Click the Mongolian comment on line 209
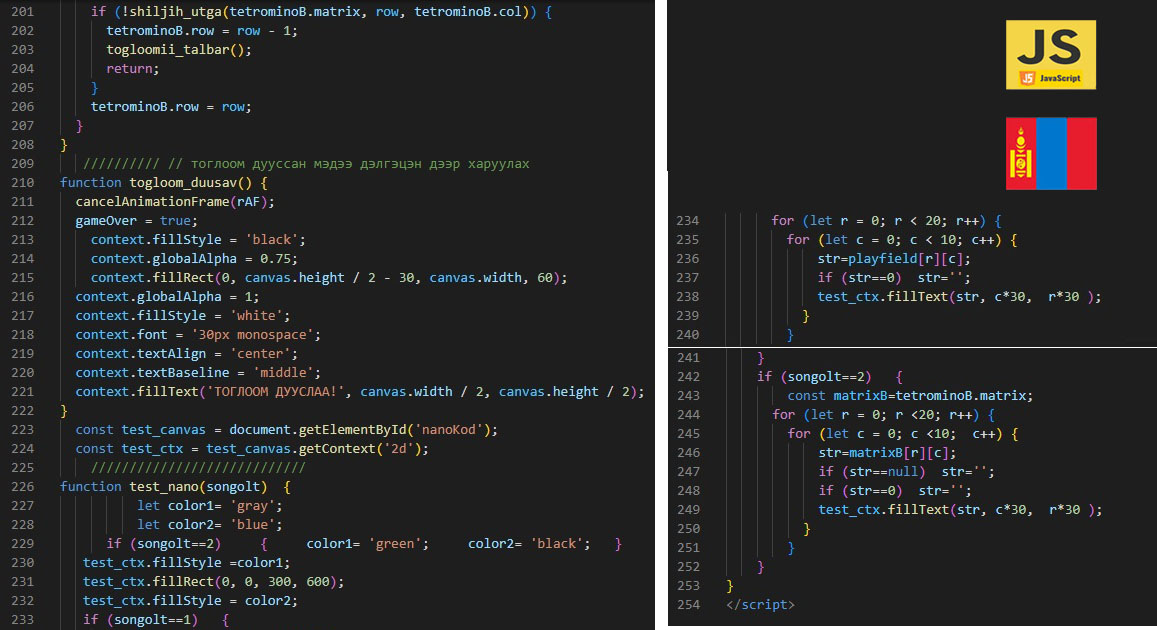Screen dimensions: 1157x630 (350, 164)
